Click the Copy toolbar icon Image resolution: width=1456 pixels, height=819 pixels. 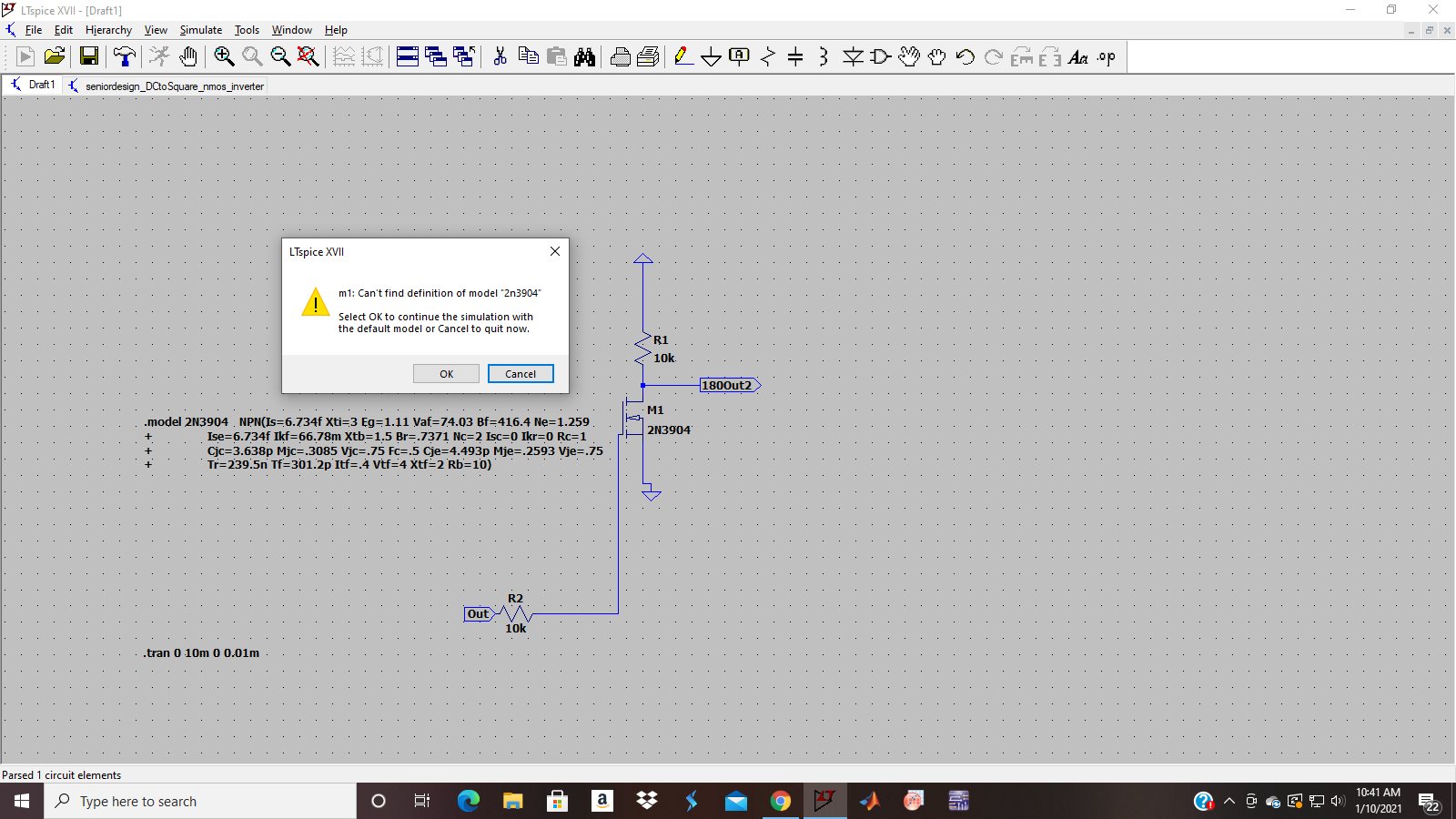[528, 56]
